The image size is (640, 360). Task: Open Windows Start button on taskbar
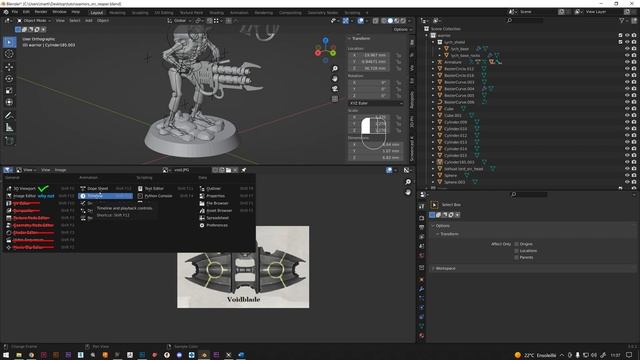(x=6, y=355)
